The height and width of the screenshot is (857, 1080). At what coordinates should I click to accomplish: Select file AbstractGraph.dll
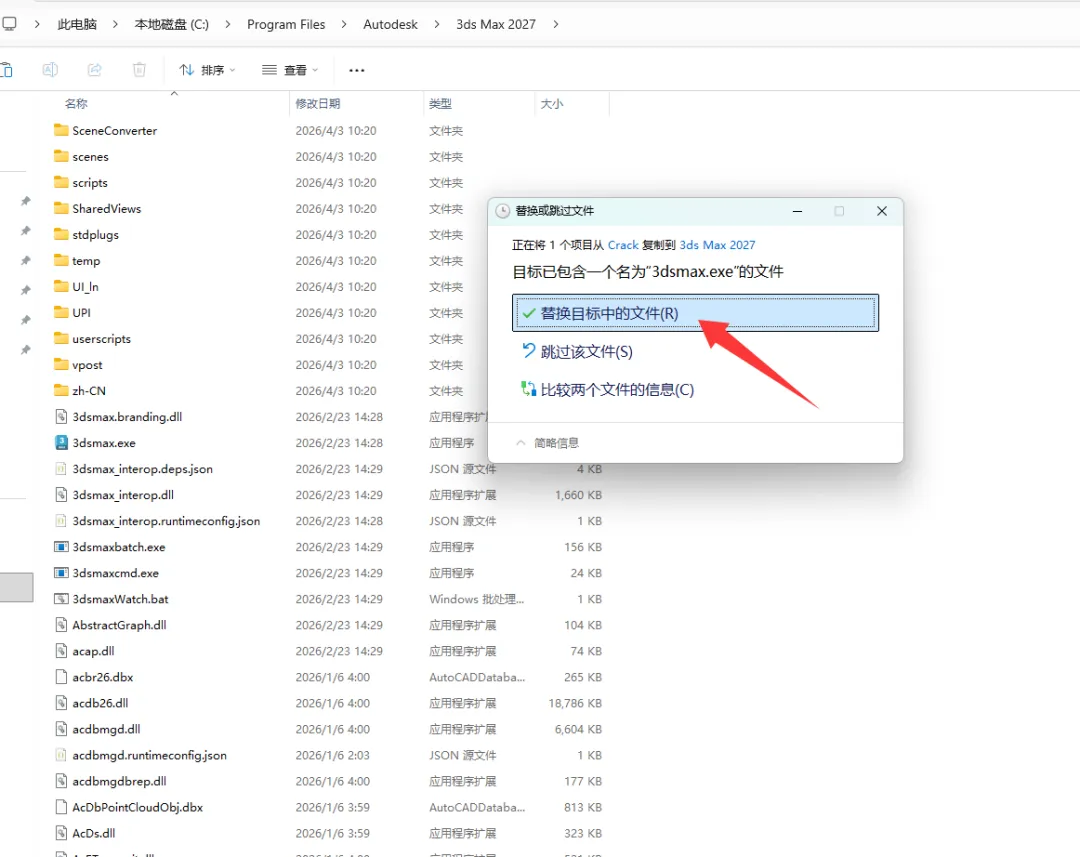[119, 625]
